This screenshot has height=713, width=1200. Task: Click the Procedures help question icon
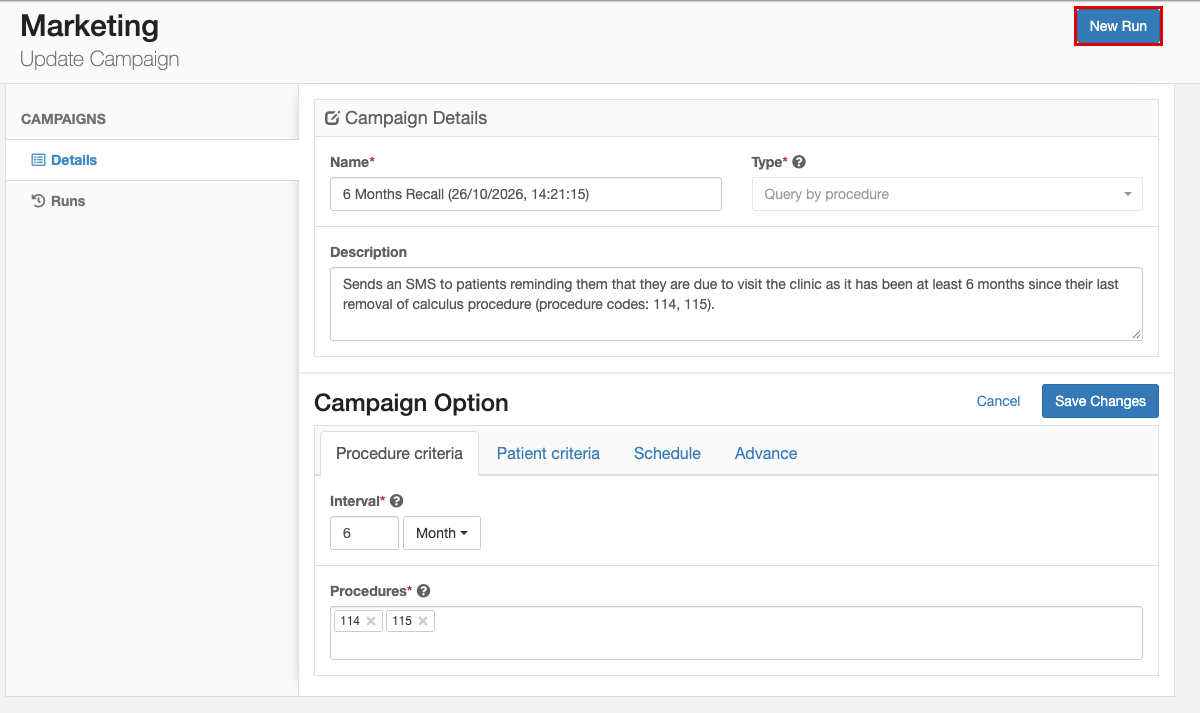423,591
